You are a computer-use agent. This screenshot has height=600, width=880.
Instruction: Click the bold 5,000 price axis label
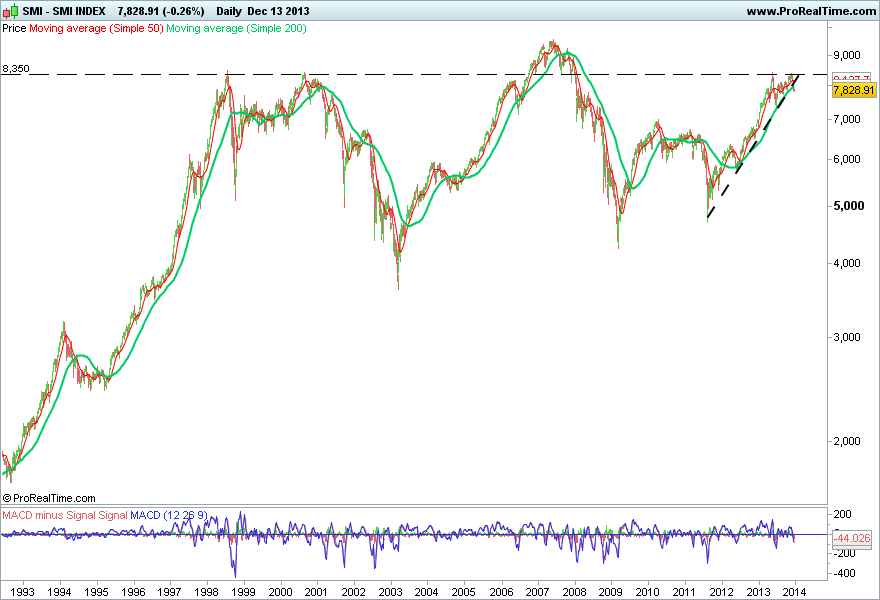coord(849,206)
